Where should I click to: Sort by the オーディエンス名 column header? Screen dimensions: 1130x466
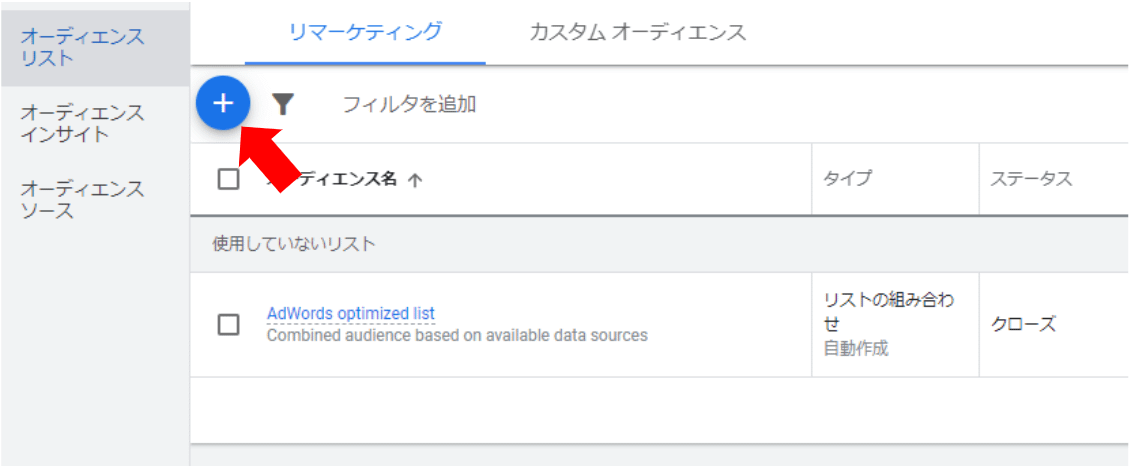click(x=345, y=180)
